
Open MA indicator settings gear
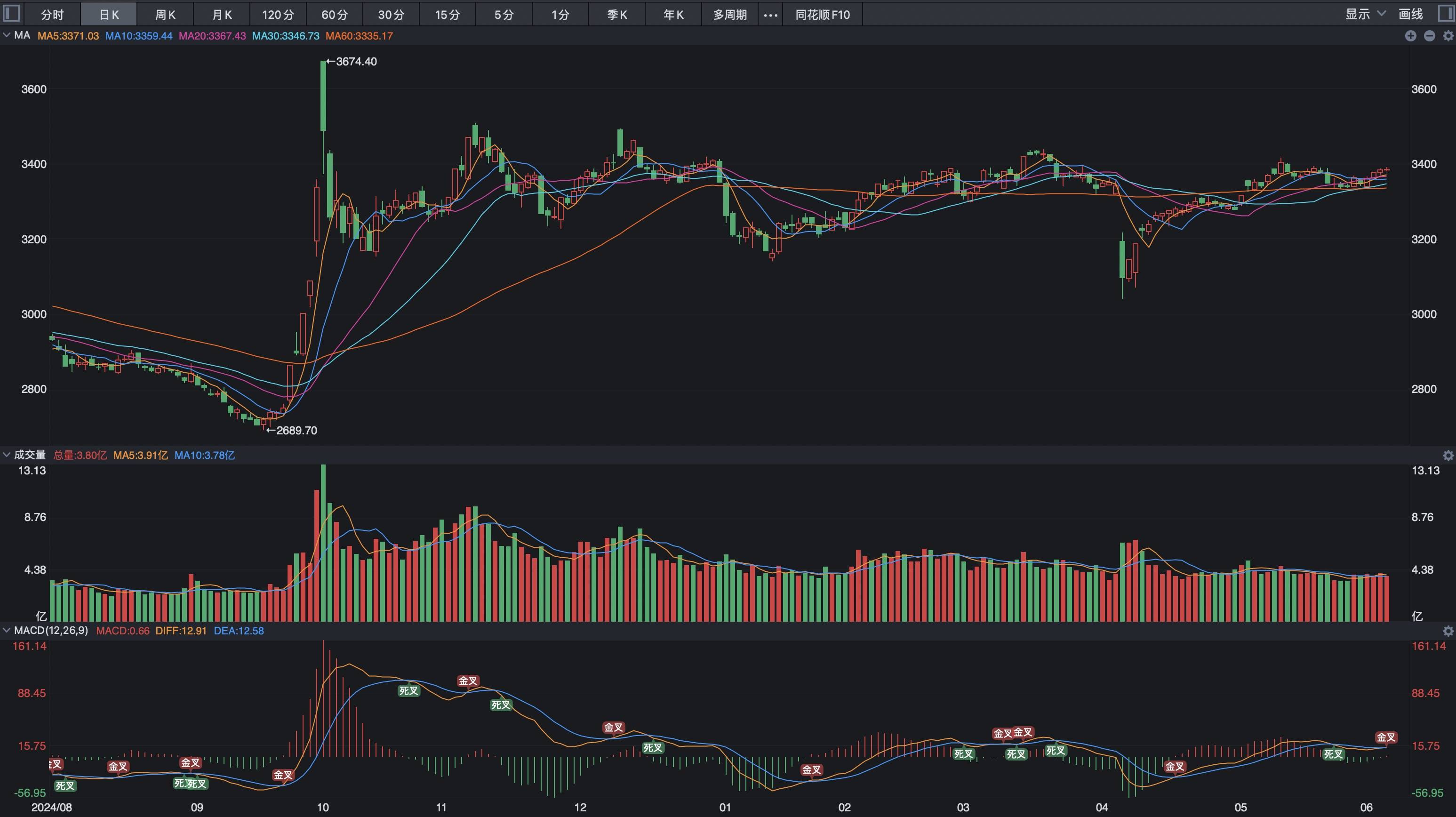click(x=1448, y=36)
